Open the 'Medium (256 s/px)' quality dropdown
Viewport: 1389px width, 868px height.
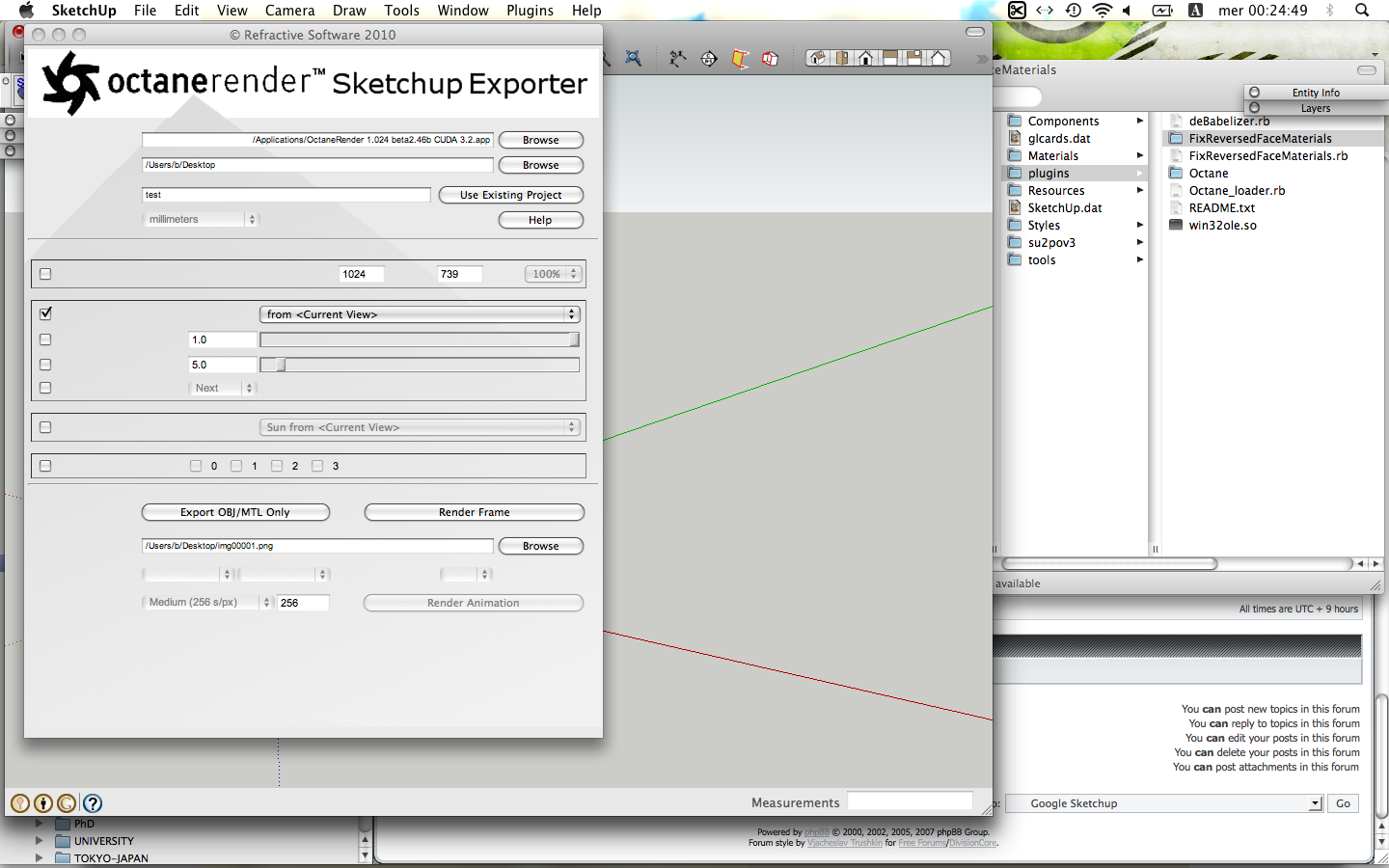point(207,602)
